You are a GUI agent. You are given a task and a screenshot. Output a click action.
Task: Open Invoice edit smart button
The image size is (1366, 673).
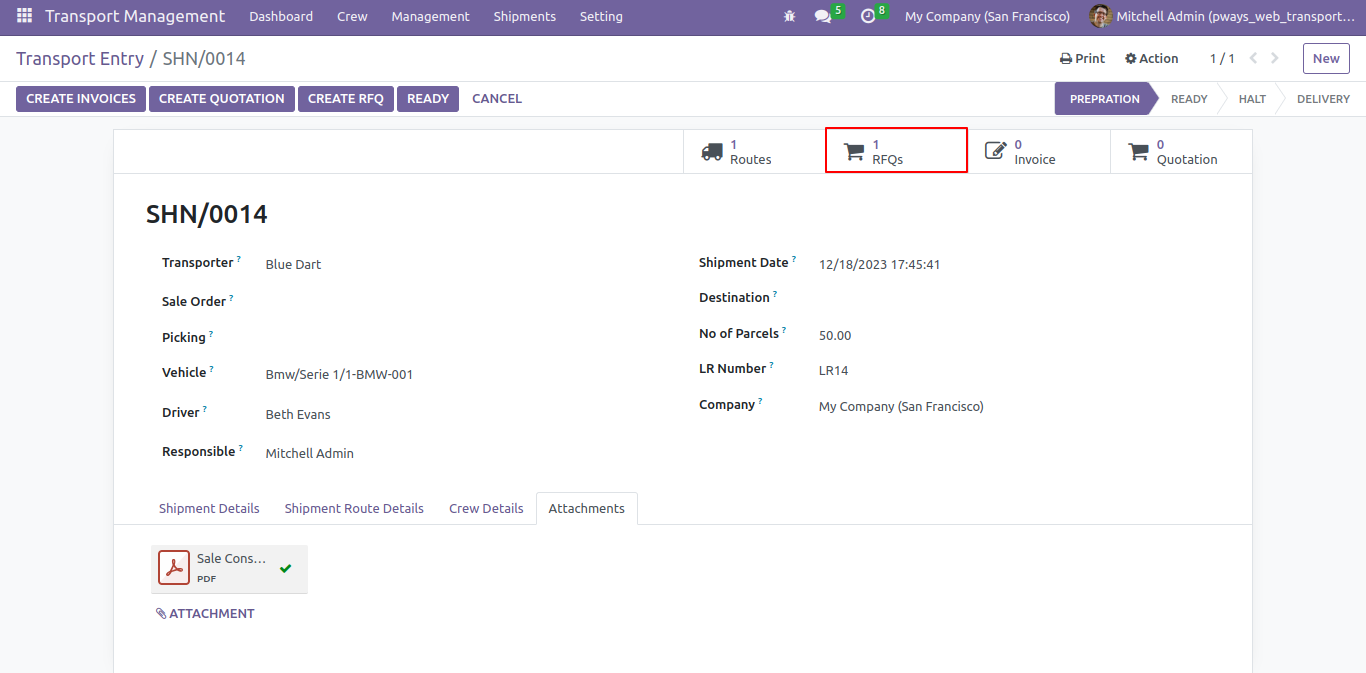tap(1039, 151)
